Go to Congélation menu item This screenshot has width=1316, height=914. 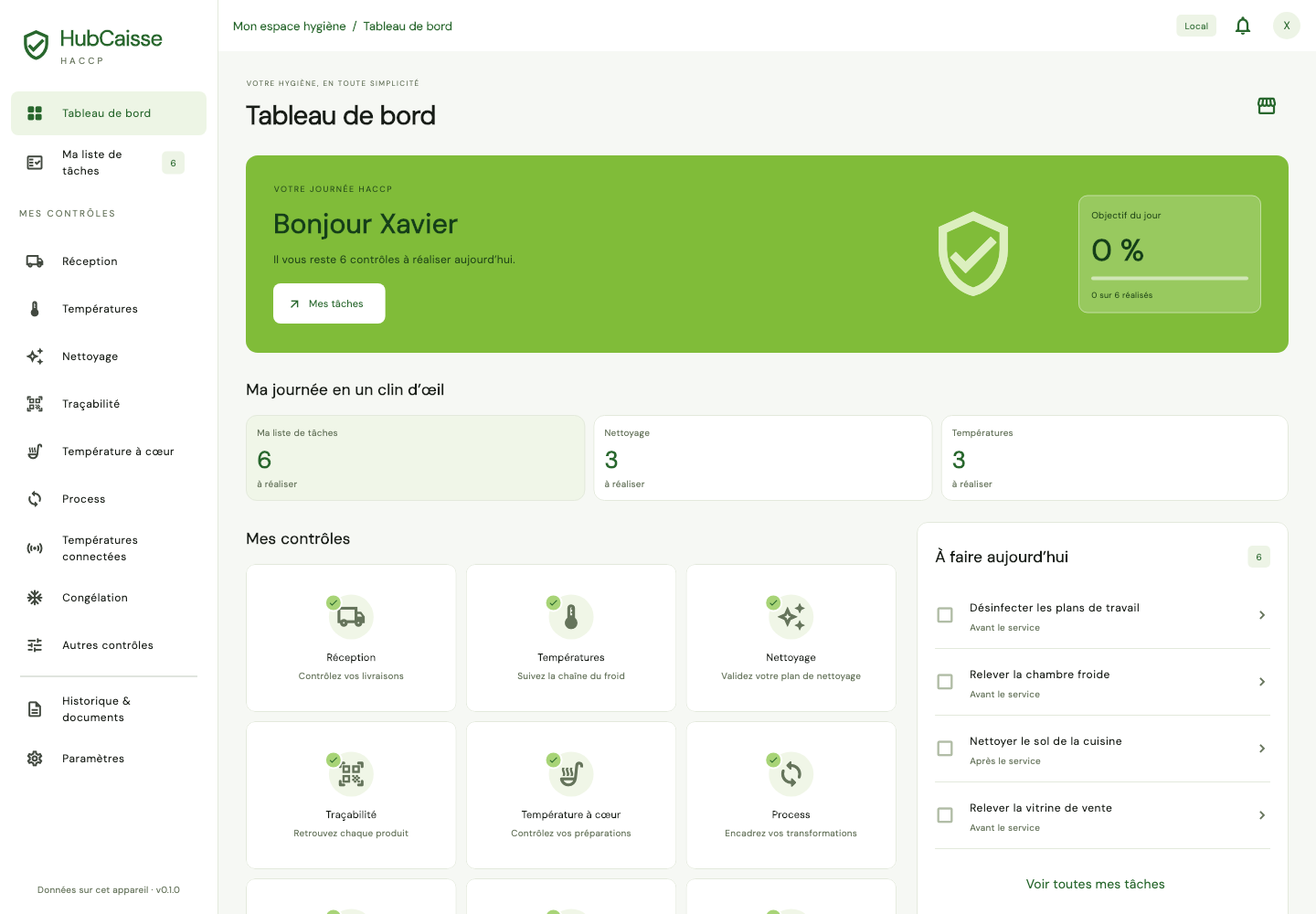pyautogui.click(x=109, y=598)
